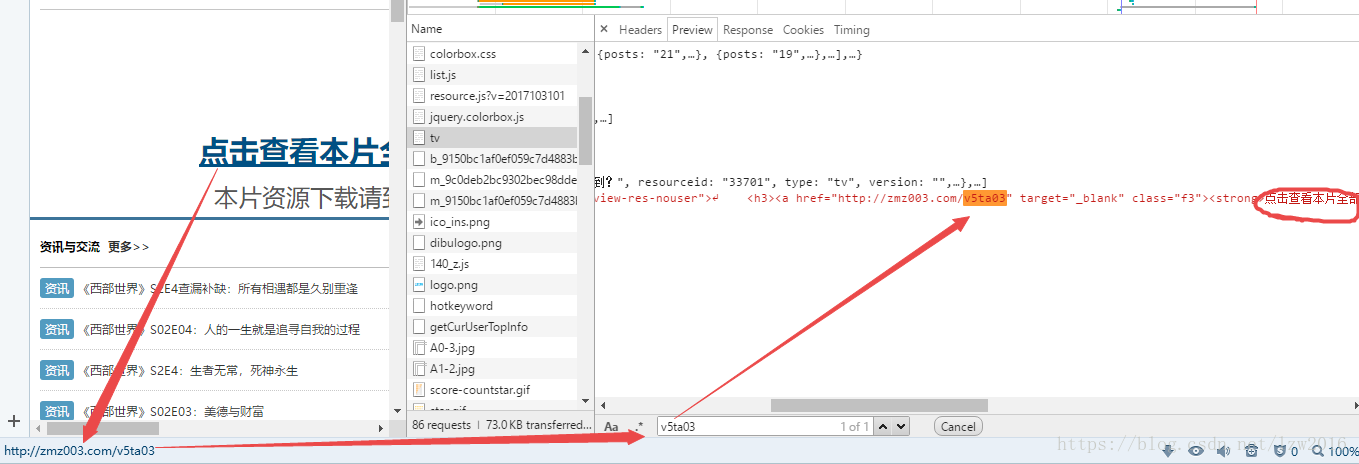Screen dimensions: 1359x464
Task: Click the sound speaker icon
Action: (x=1223, y=452)
